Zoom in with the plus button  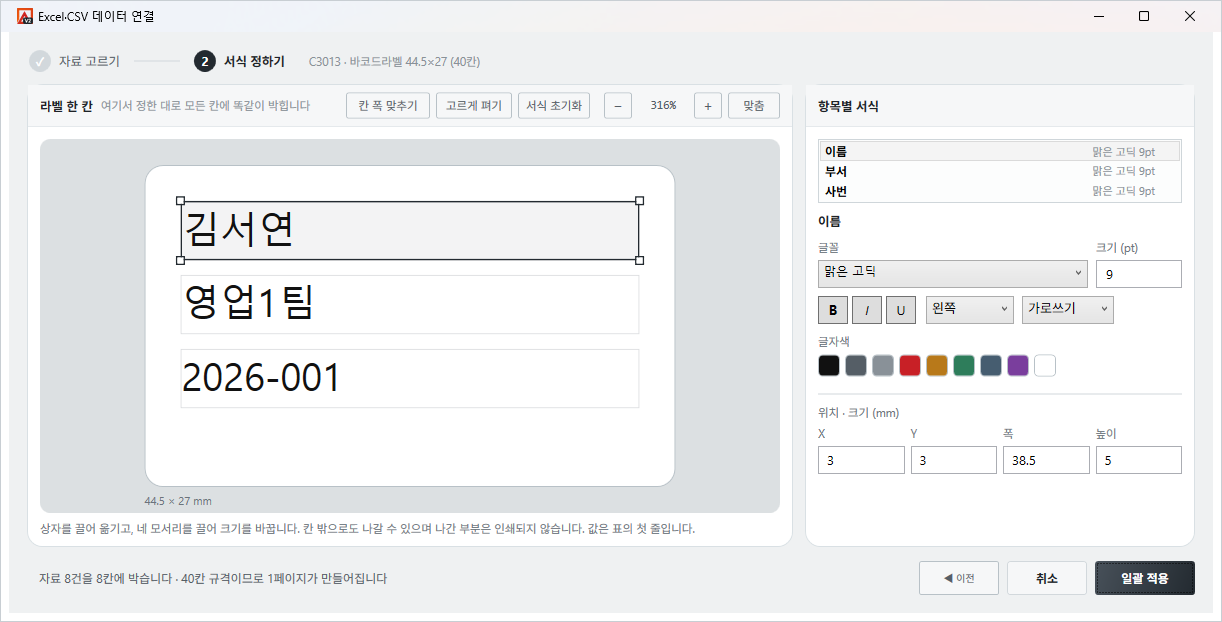coord(707,105)
